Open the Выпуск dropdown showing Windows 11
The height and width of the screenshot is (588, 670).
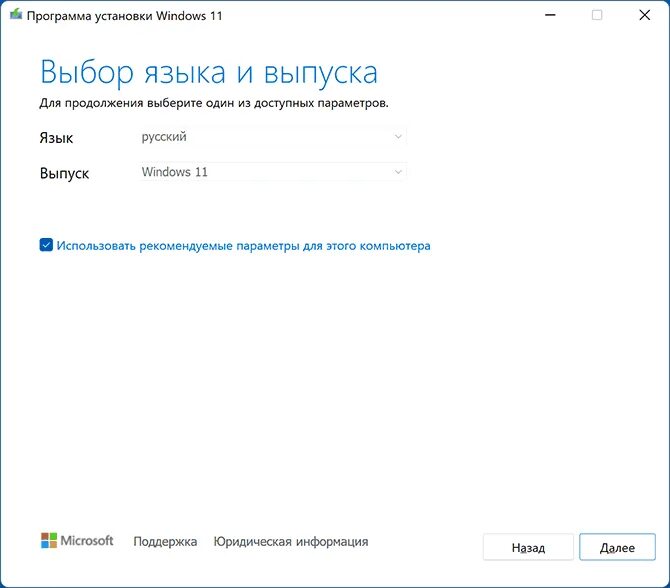coord(273,172)
